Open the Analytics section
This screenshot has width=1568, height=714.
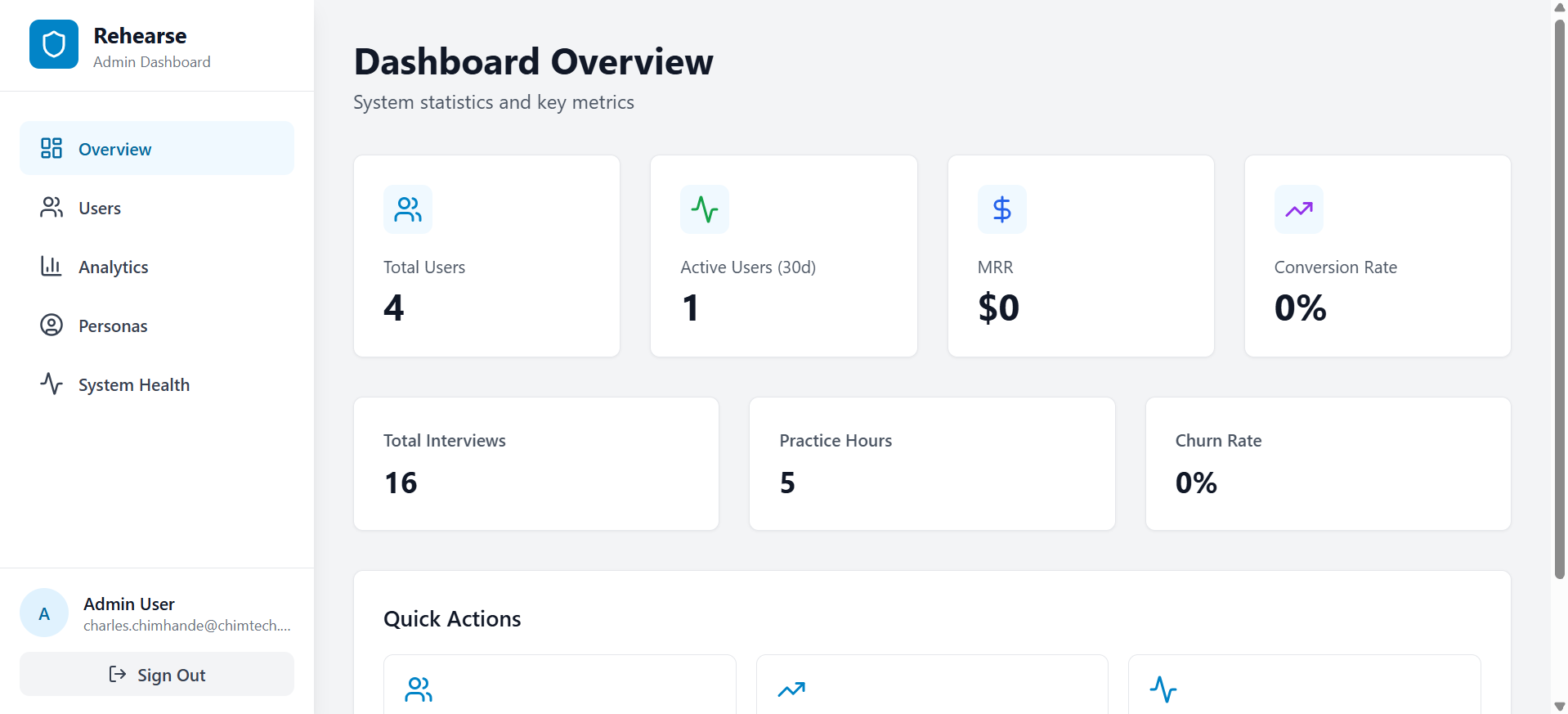(157, 267)
